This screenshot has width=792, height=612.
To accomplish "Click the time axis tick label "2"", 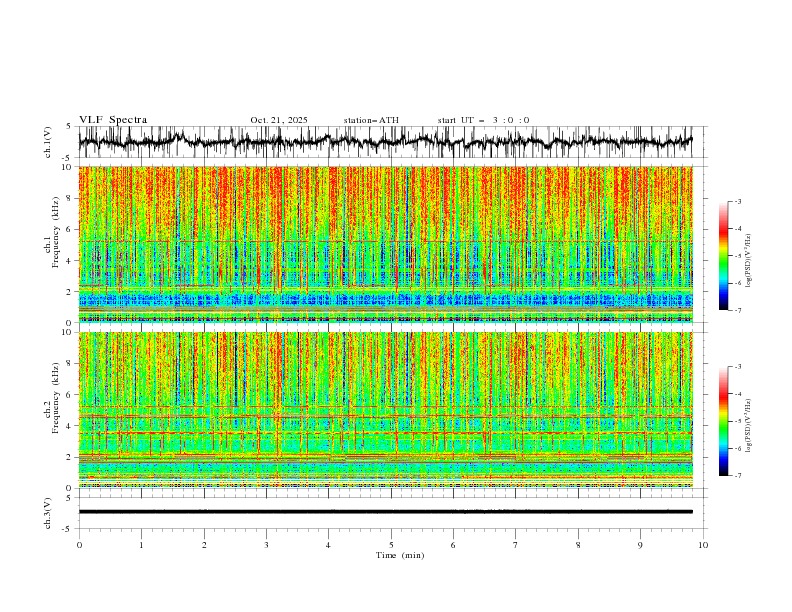I will pos(204,545).
